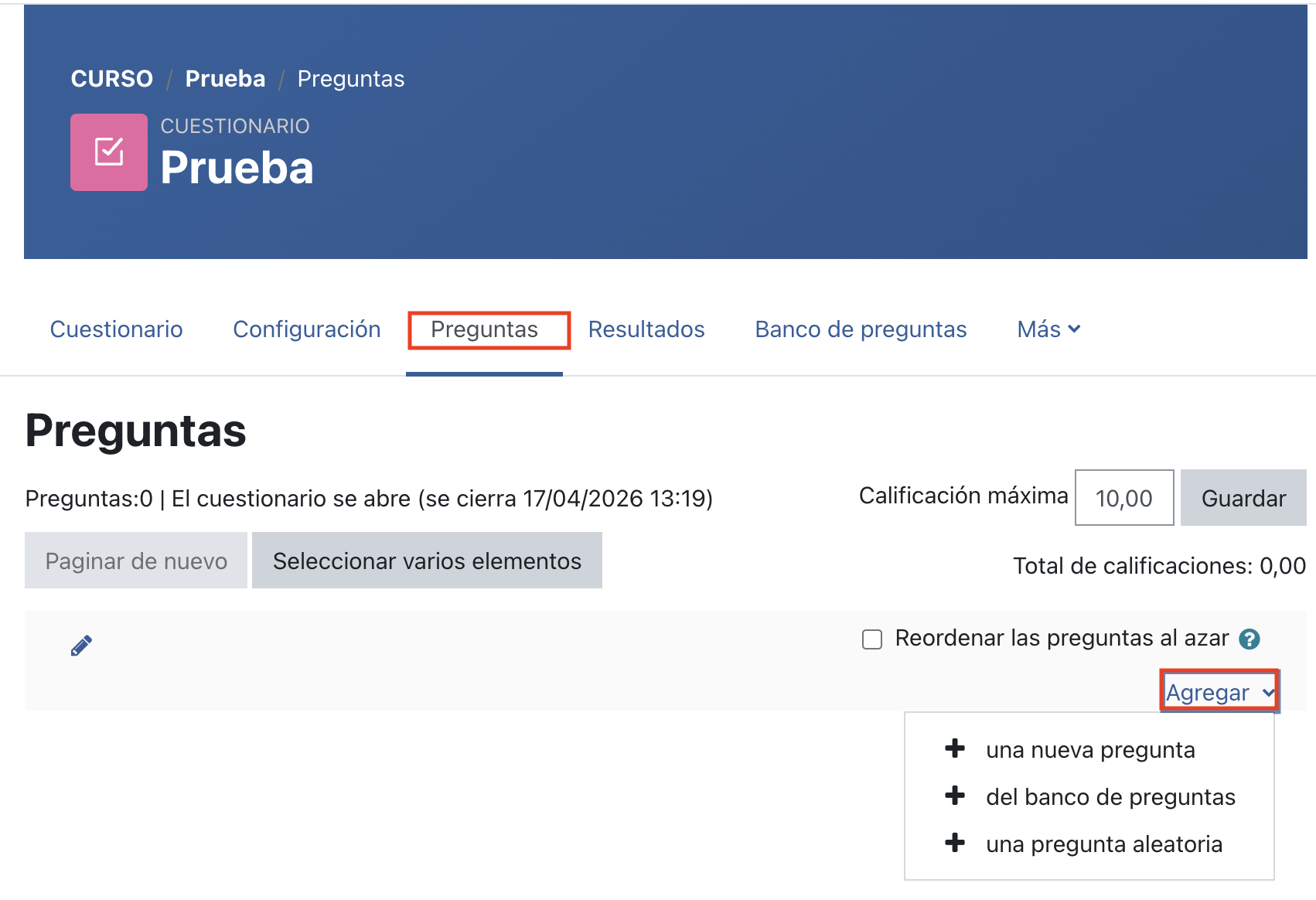
Task: Click the Preguntas breadcrumb text
Action: tap(351, 79)
